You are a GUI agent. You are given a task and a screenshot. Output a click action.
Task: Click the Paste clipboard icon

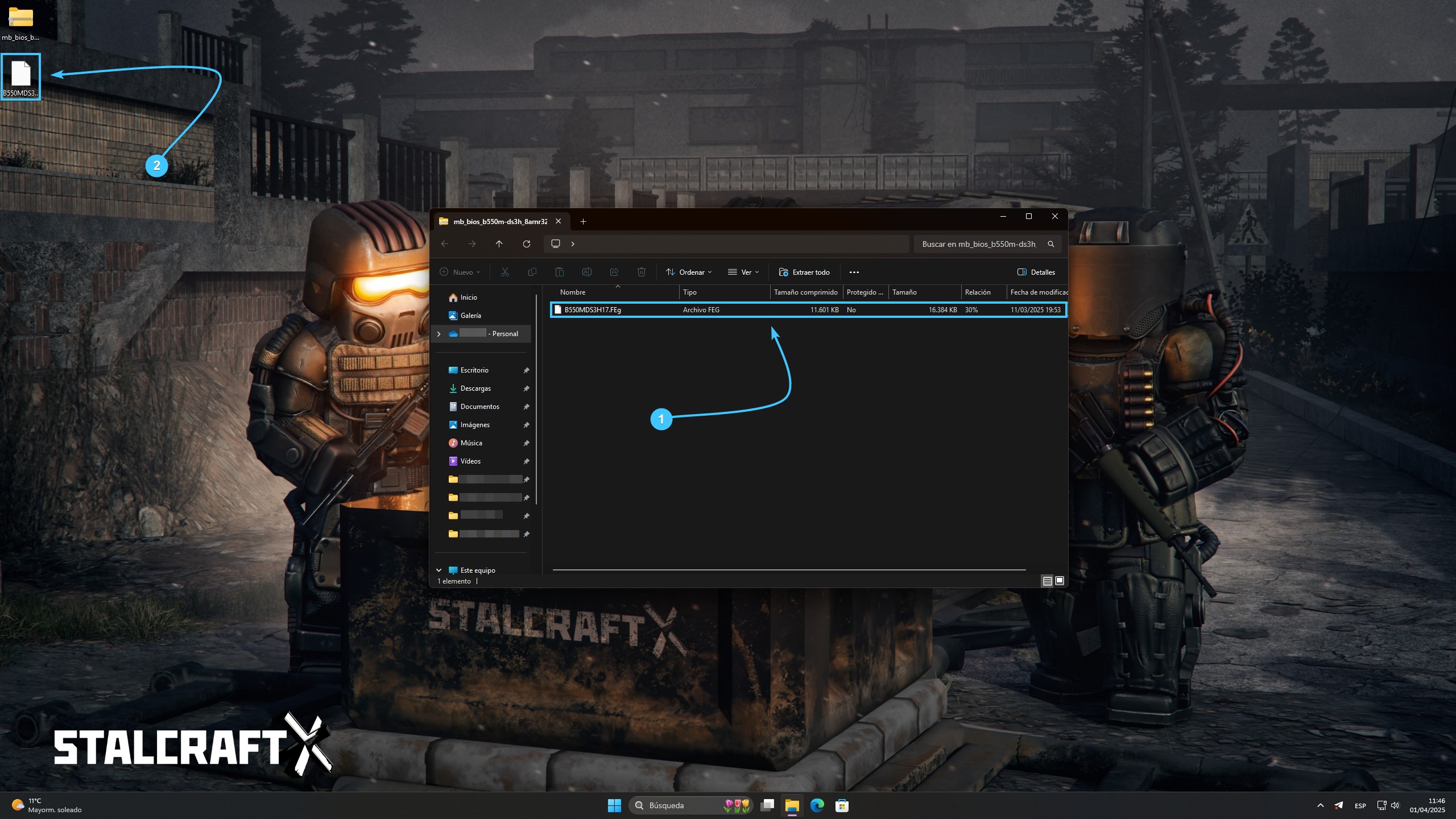point(560,272)
